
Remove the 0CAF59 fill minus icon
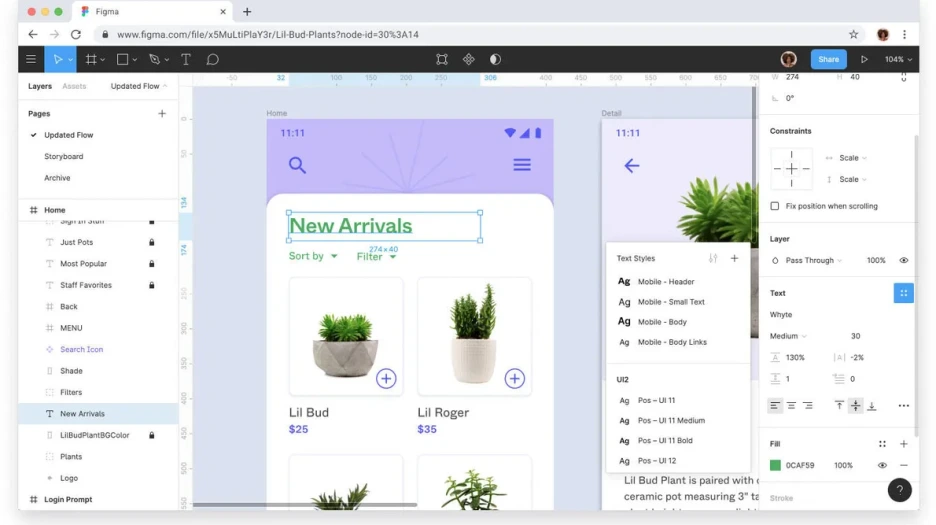tap(903, 465)
